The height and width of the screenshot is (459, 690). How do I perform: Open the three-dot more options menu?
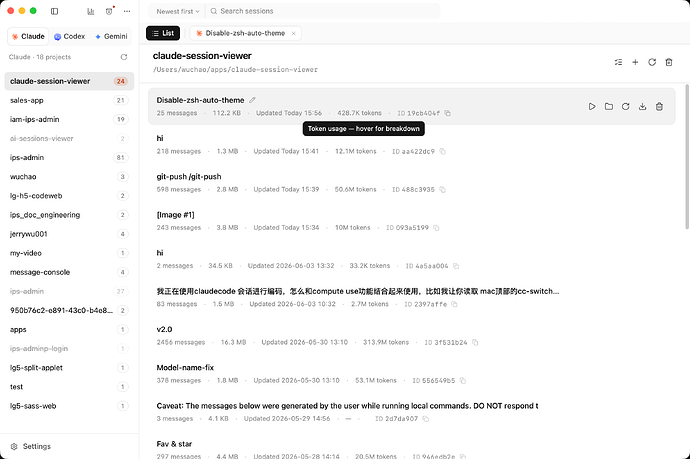click(x=127, y=11)
